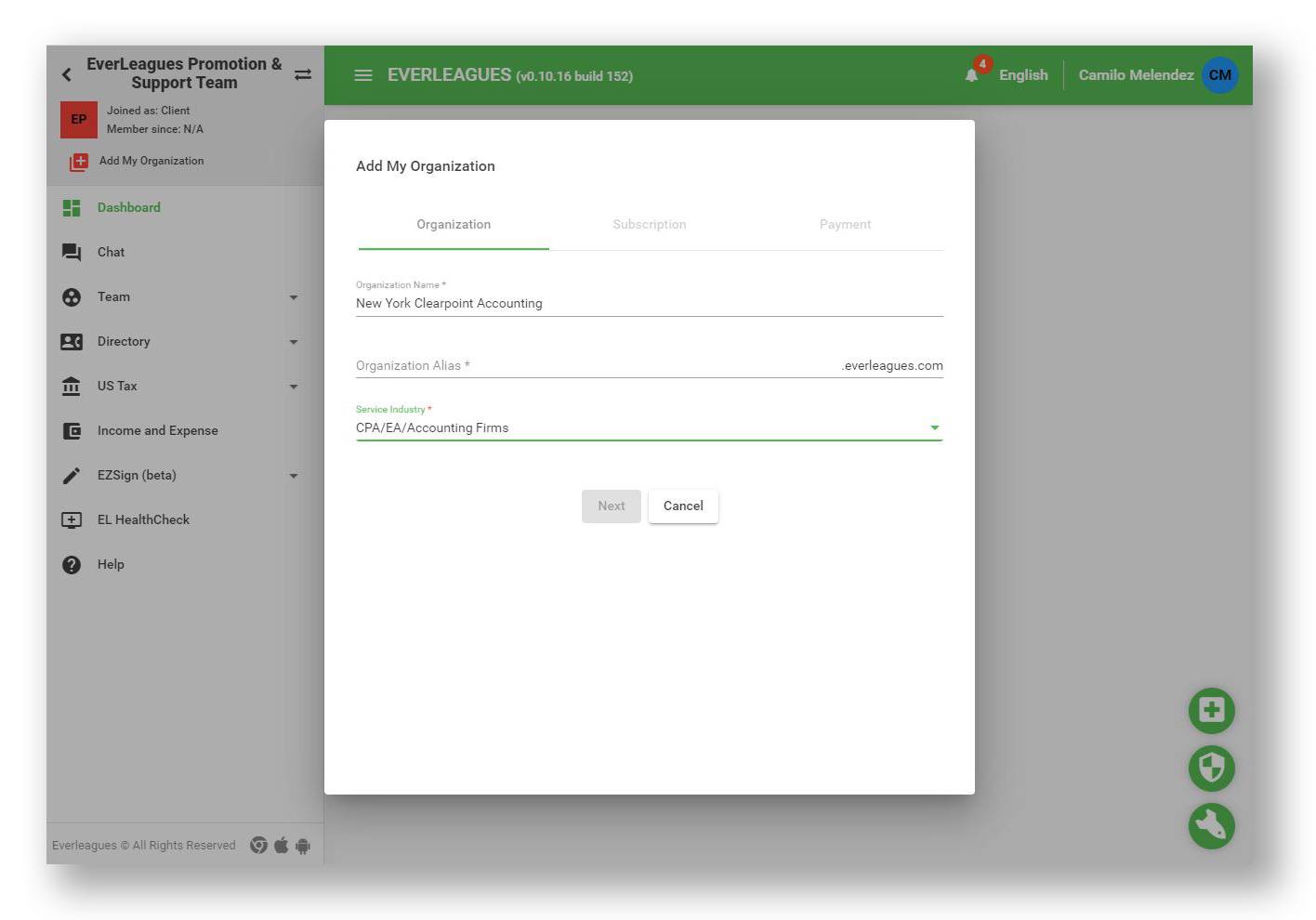The image size is (1316, 920).
Task: Click the Service Industry dropdown arrow
Action: (x=935, y=428)
